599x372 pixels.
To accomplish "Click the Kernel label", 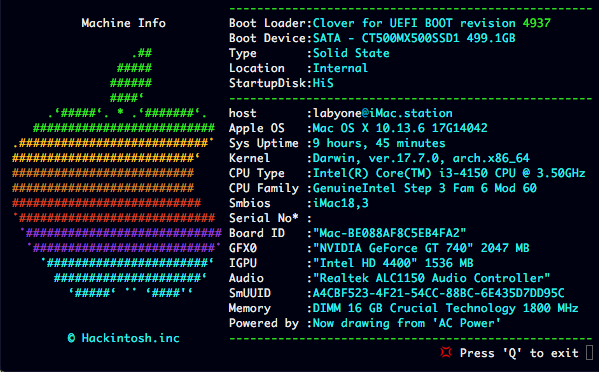I will click(x=249, y=158).
